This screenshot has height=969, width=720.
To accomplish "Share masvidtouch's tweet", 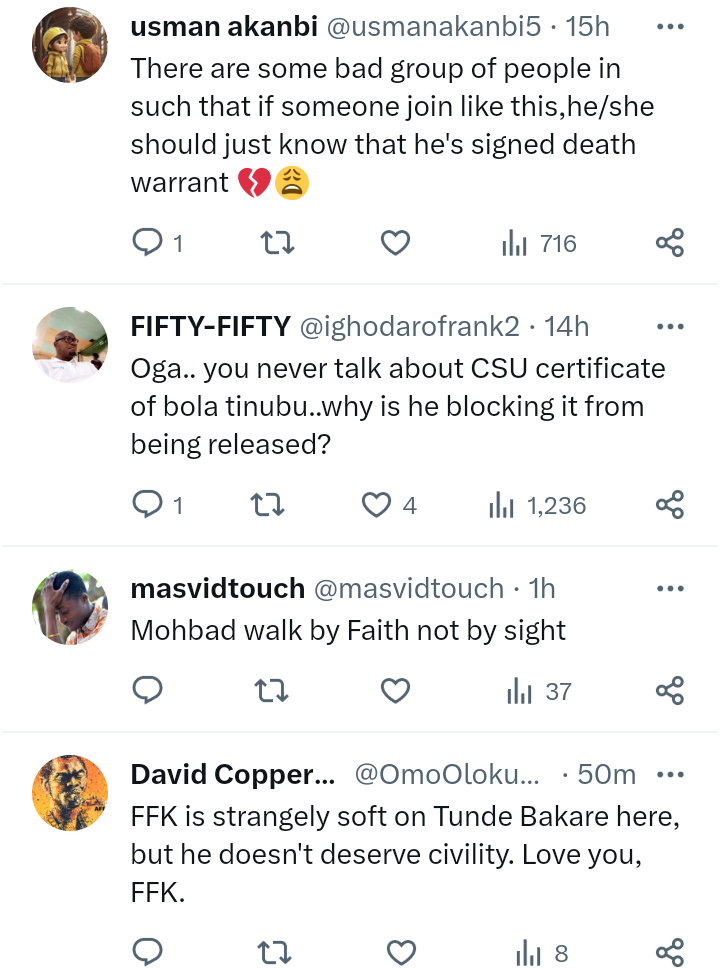I will point(669,690).
